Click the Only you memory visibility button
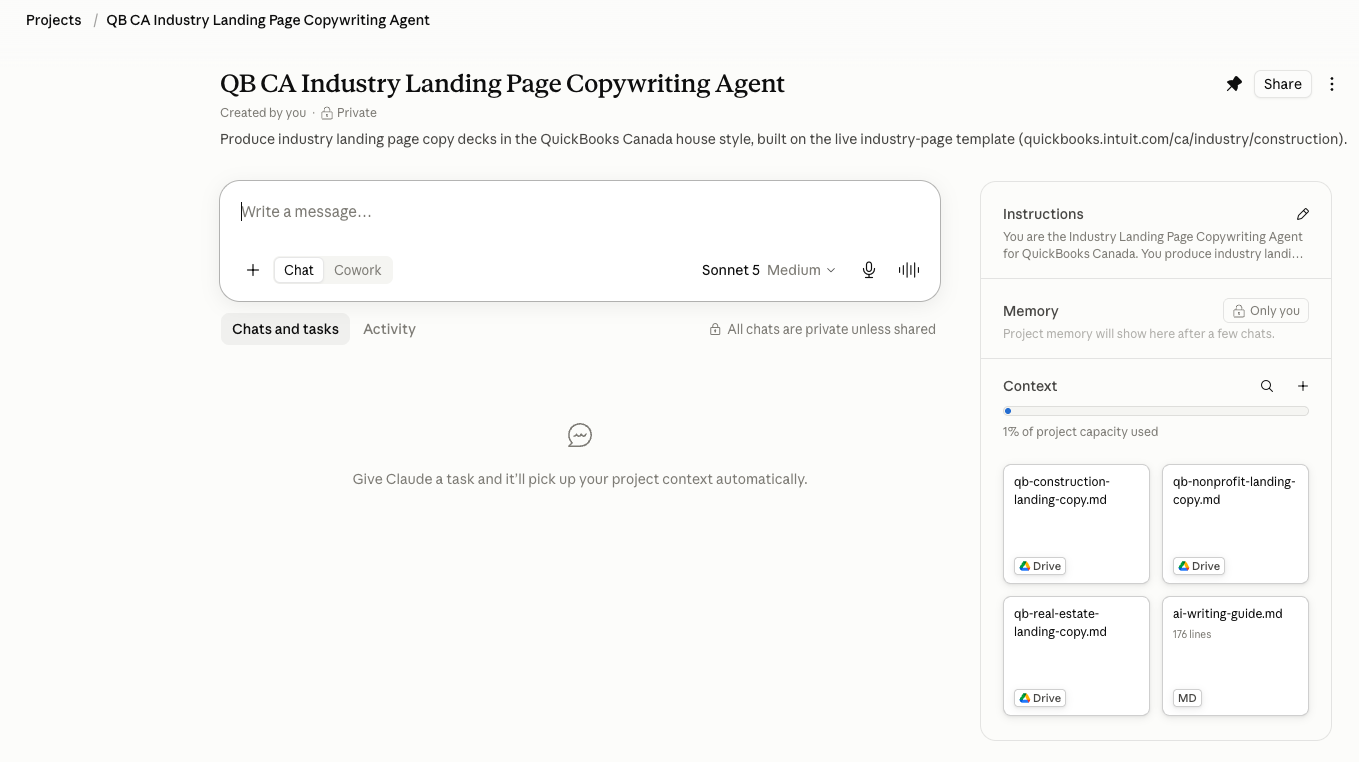This screenshot has width=1359, height=762. [1266, 311]
